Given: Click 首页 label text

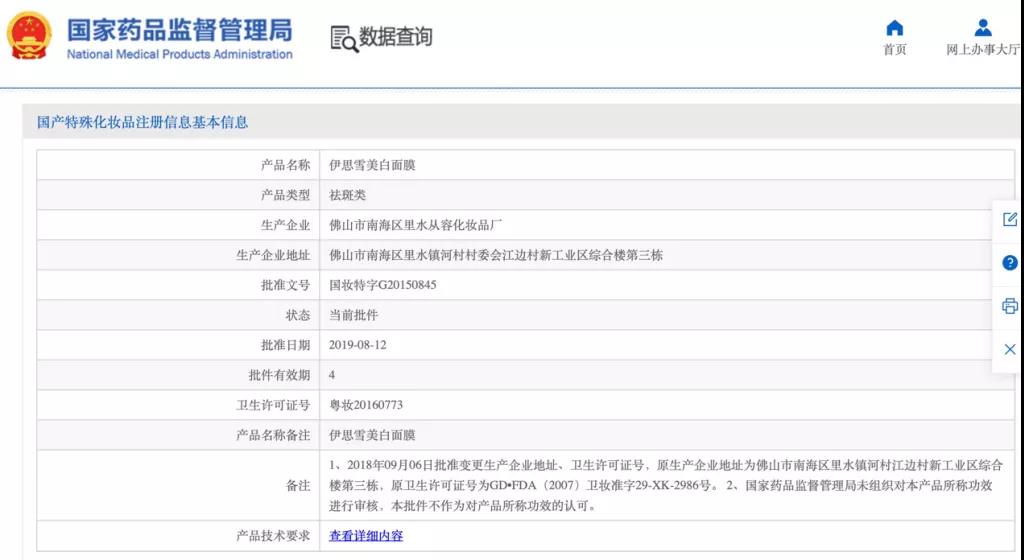Looking at the screenshot, I should tap(895, 50).
